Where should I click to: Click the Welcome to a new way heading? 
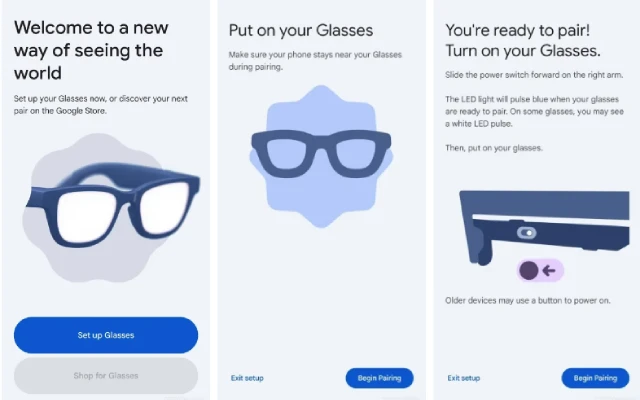click(x=91, y=50)
